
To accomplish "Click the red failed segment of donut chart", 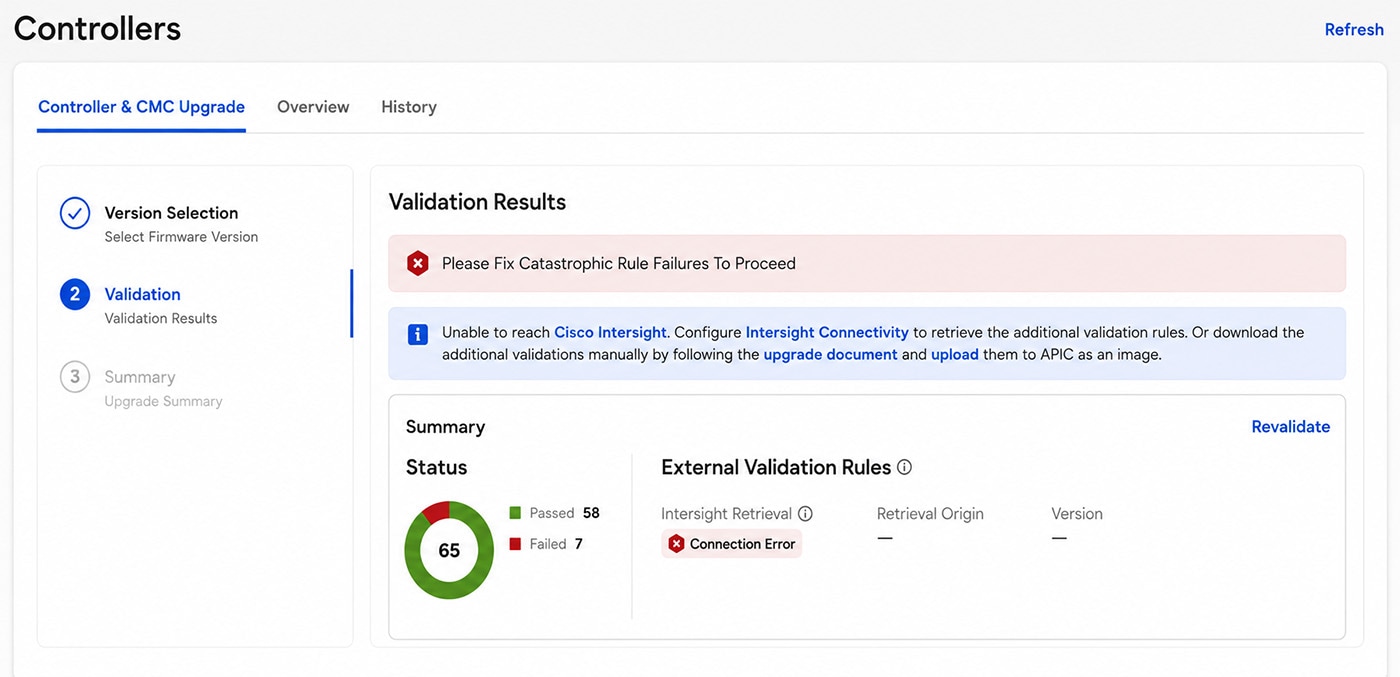I will tap(435, 512).
